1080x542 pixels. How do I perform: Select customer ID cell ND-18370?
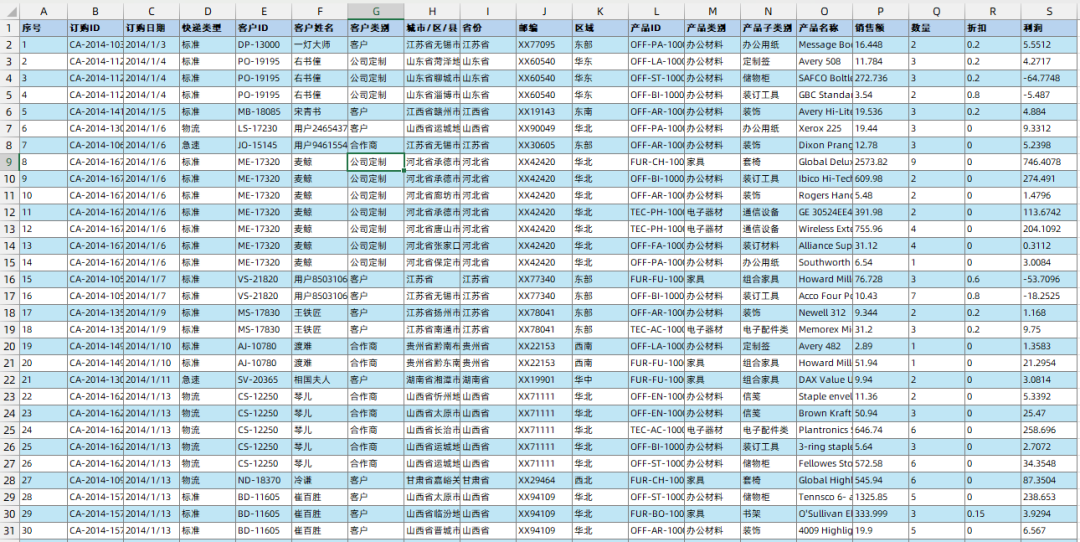click(263, 480)
